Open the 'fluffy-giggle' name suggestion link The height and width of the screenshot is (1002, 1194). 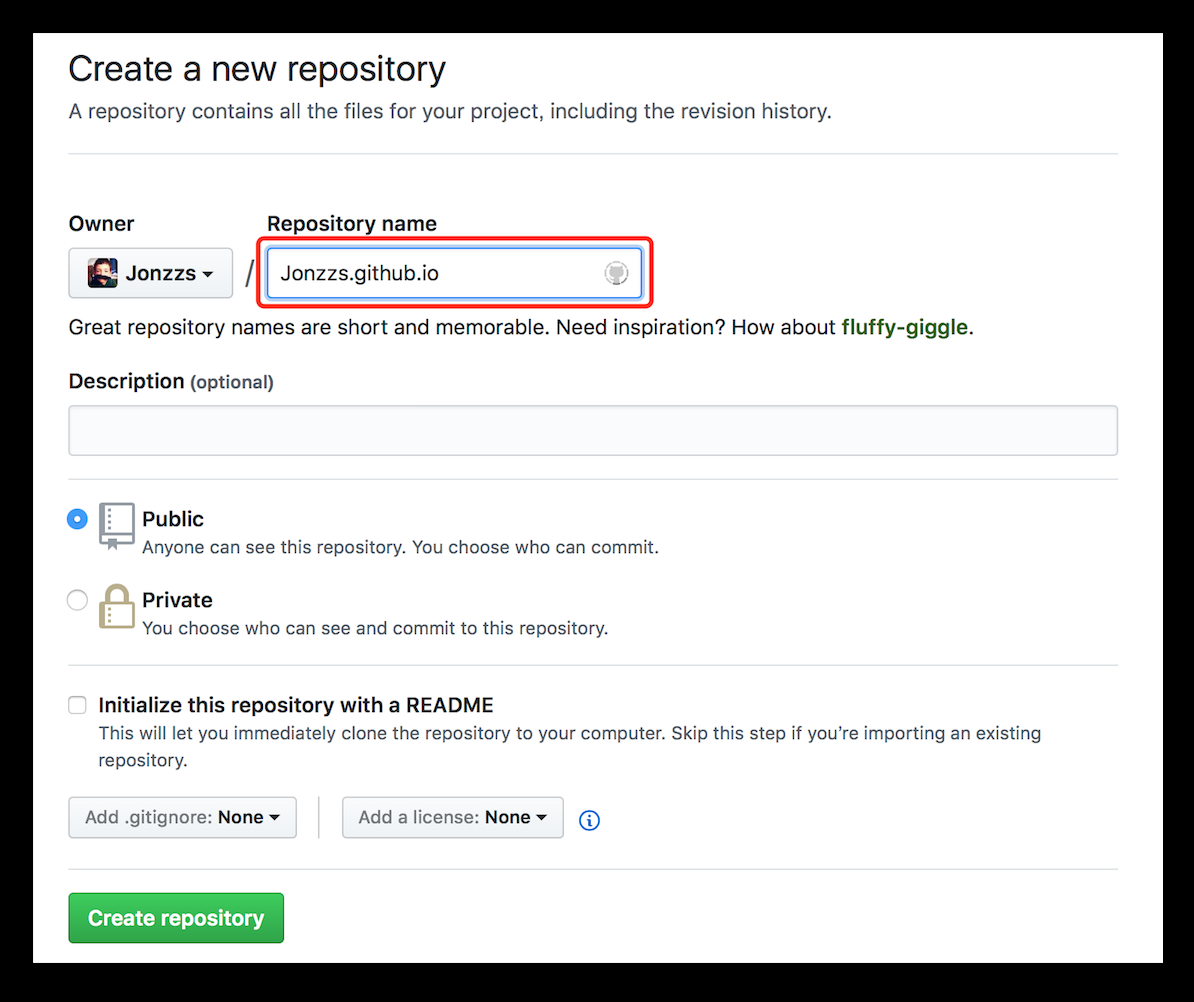point(904,326)
